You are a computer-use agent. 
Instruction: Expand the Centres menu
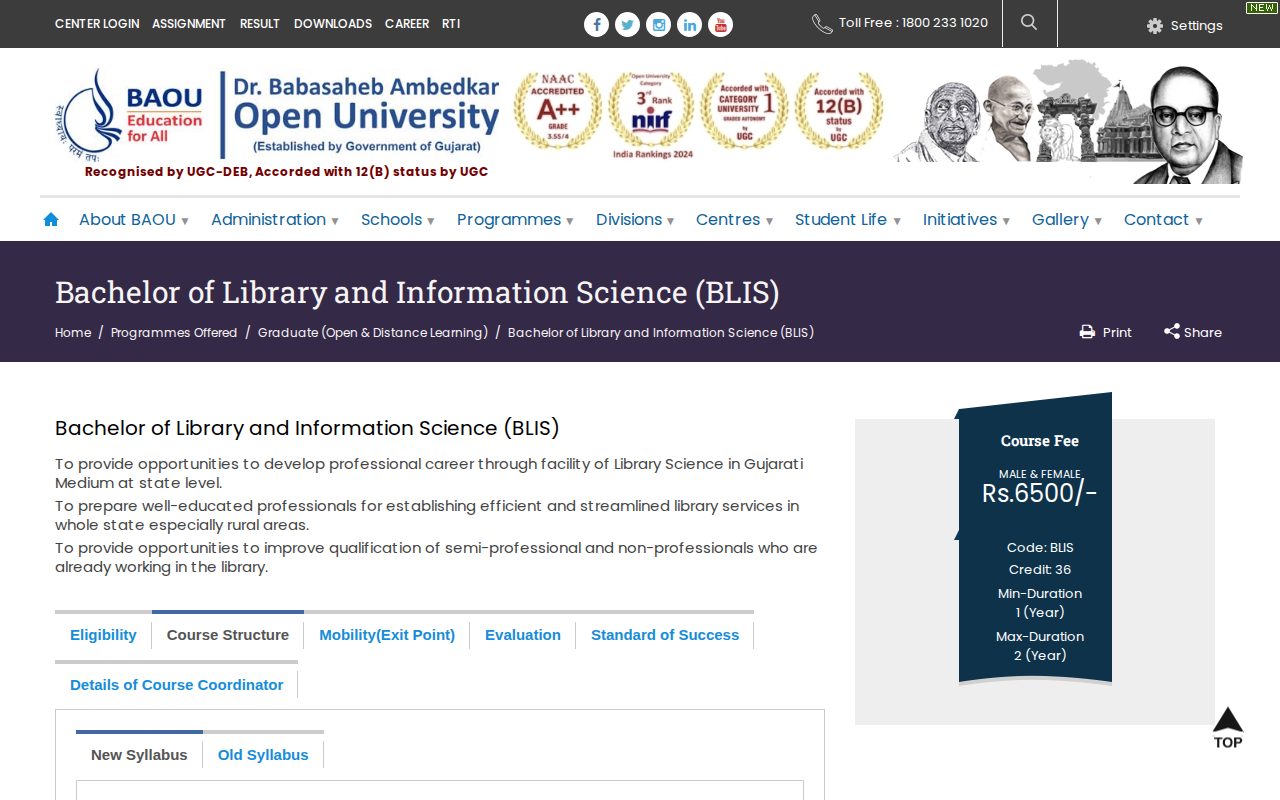coord(735,220)
